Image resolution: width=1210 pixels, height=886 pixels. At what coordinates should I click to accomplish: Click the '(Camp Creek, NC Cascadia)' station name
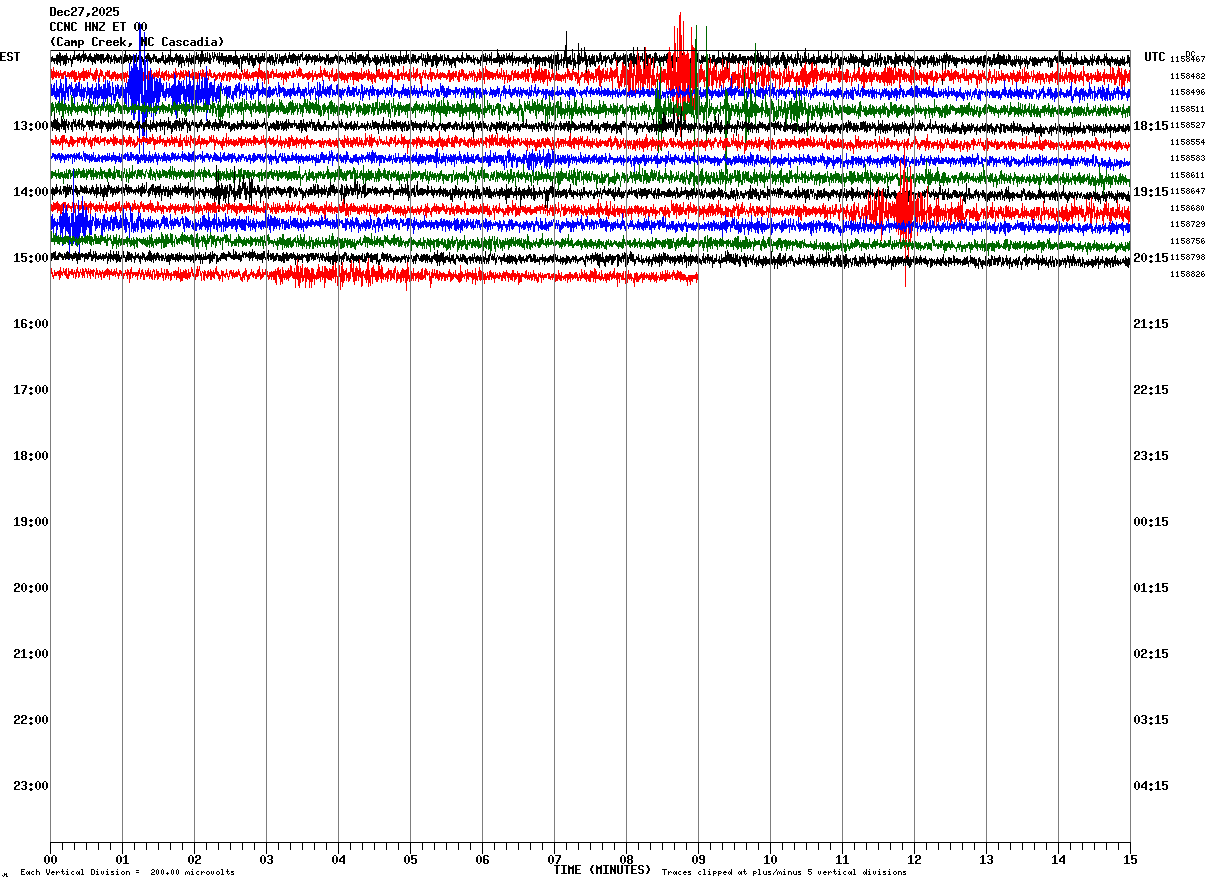(x=137, y=42)
